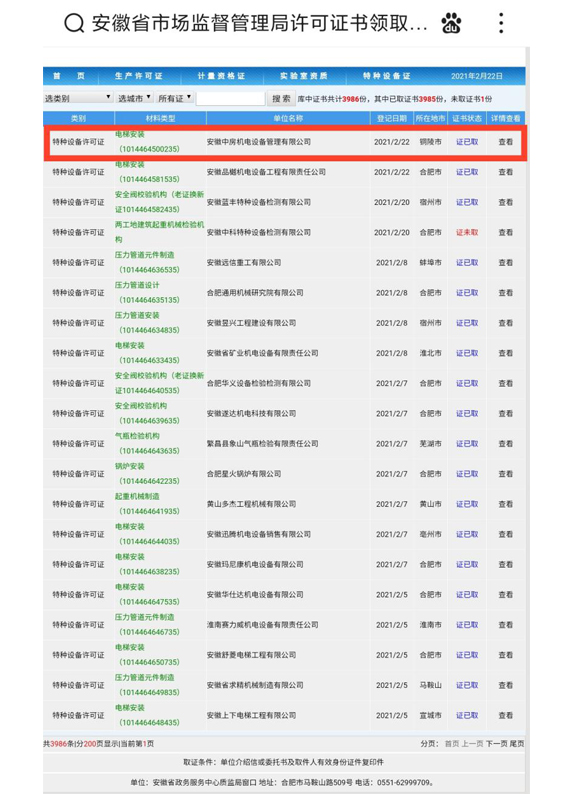Select the 特种设备证 tab
The image size is (572, 794).
click(x=387, y=76)
